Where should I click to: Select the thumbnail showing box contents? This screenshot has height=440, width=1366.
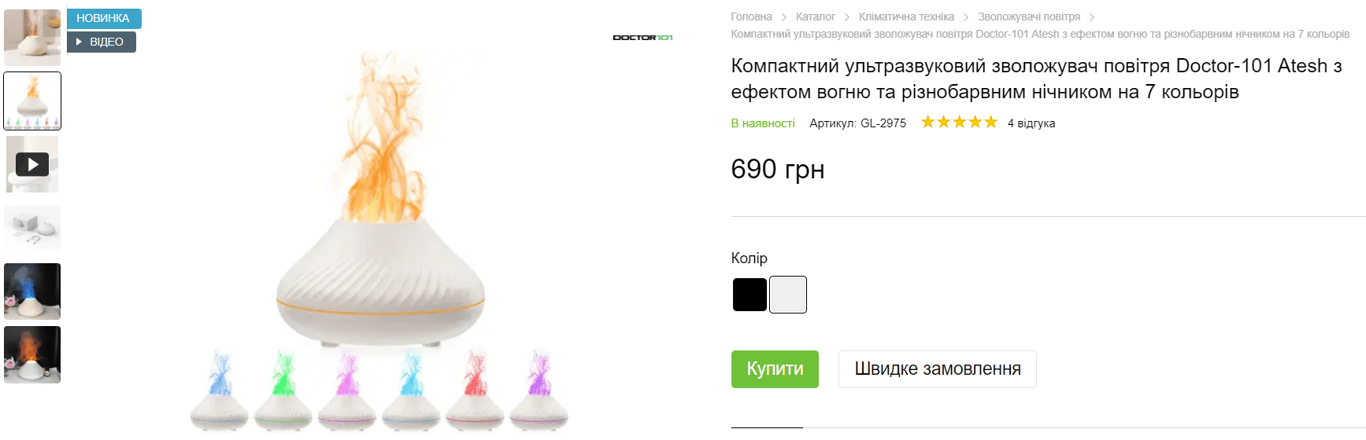click(32, 228)
